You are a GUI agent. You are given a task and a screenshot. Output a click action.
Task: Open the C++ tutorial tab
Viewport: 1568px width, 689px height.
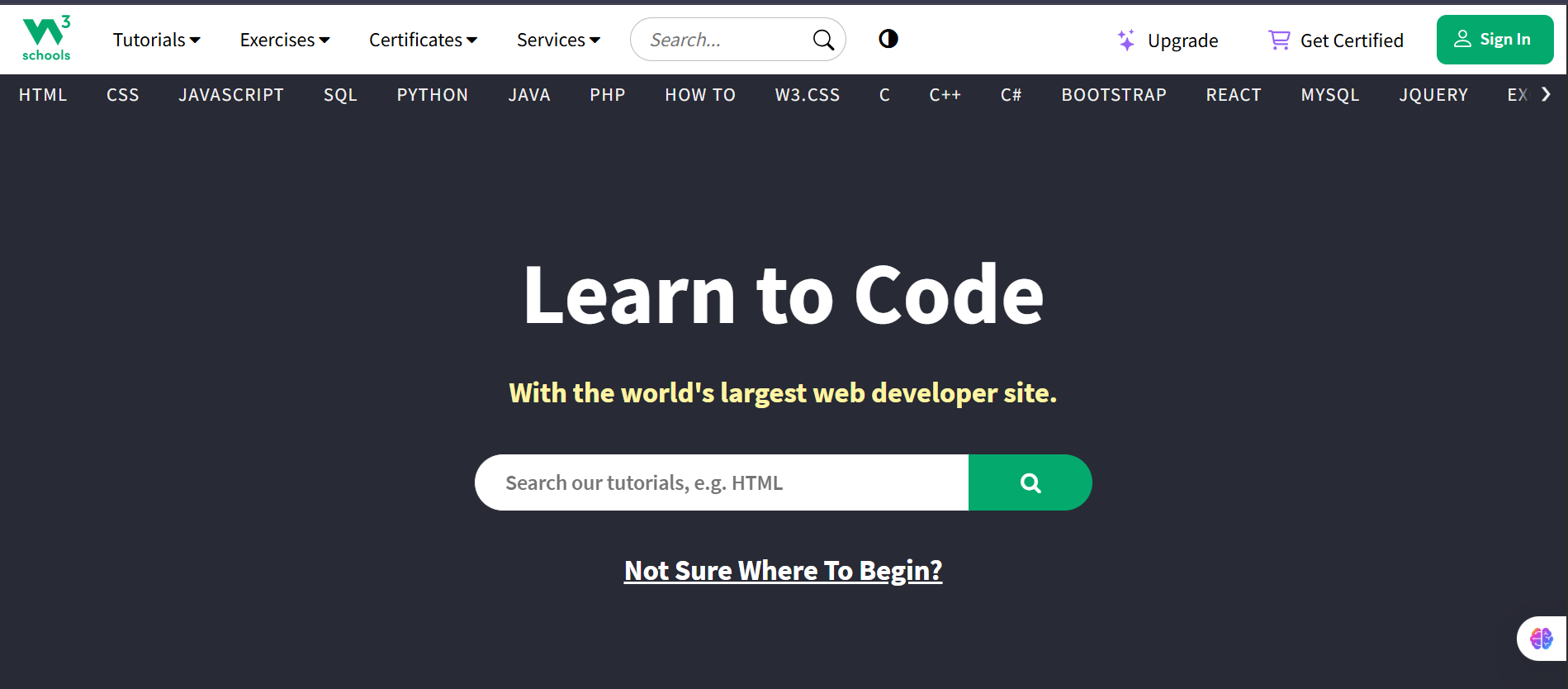(945, 95)
